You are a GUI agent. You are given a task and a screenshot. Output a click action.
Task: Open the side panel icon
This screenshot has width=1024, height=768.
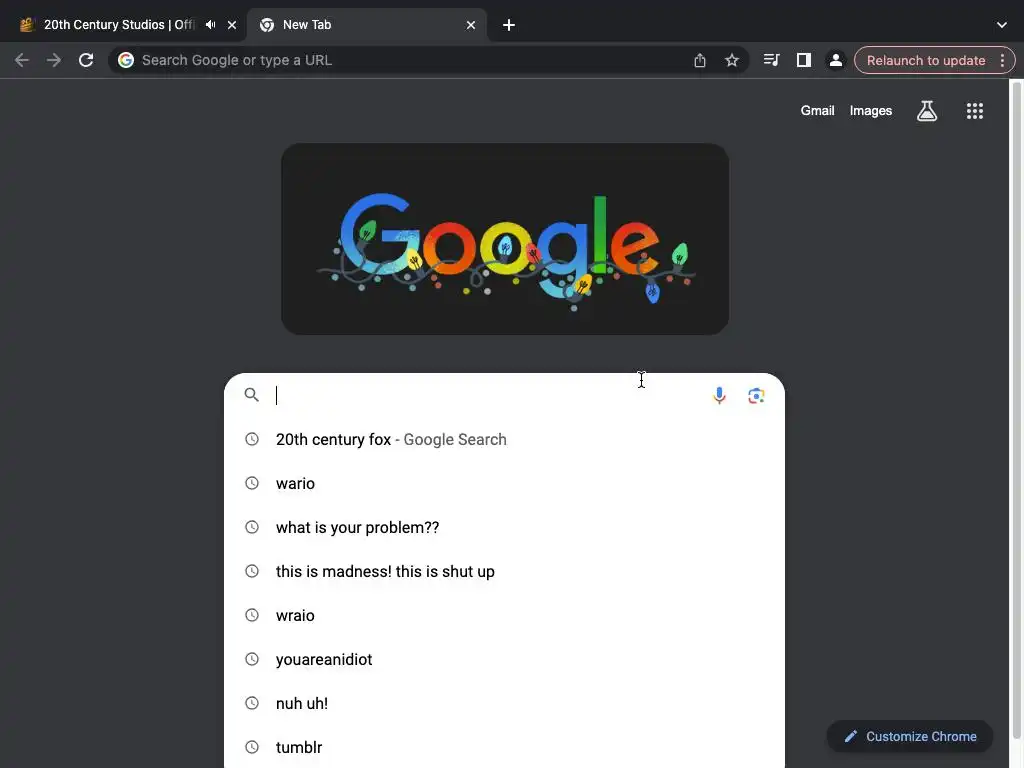pos(803,60)
